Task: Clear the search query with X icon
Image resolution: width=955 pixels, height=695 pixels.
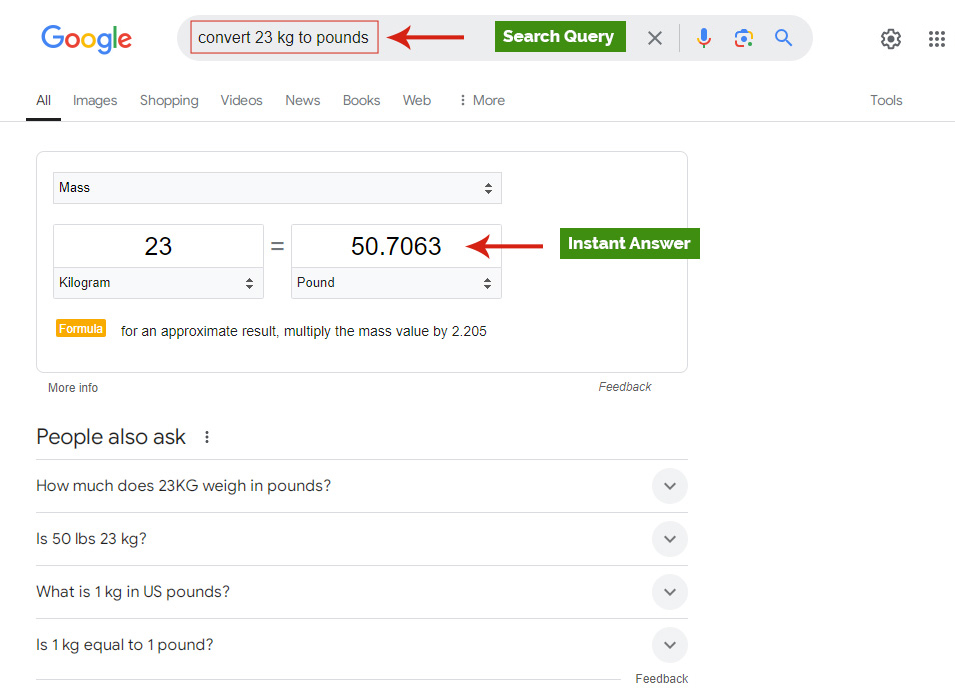Action: [655, 38]
